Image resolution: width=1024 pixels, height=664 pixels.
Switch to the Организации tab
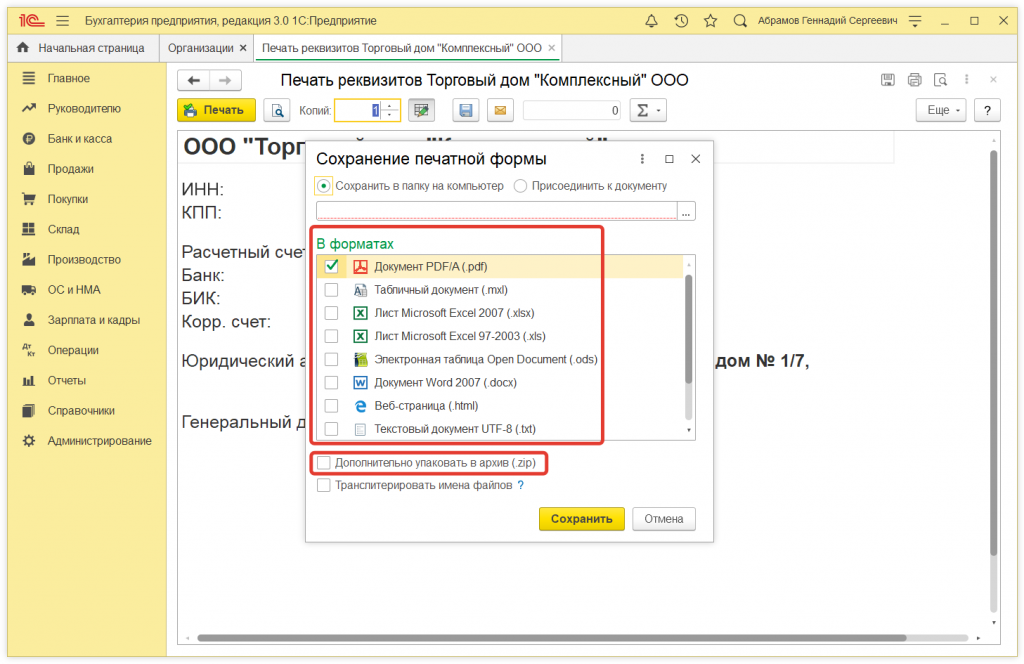pos(201,48)
